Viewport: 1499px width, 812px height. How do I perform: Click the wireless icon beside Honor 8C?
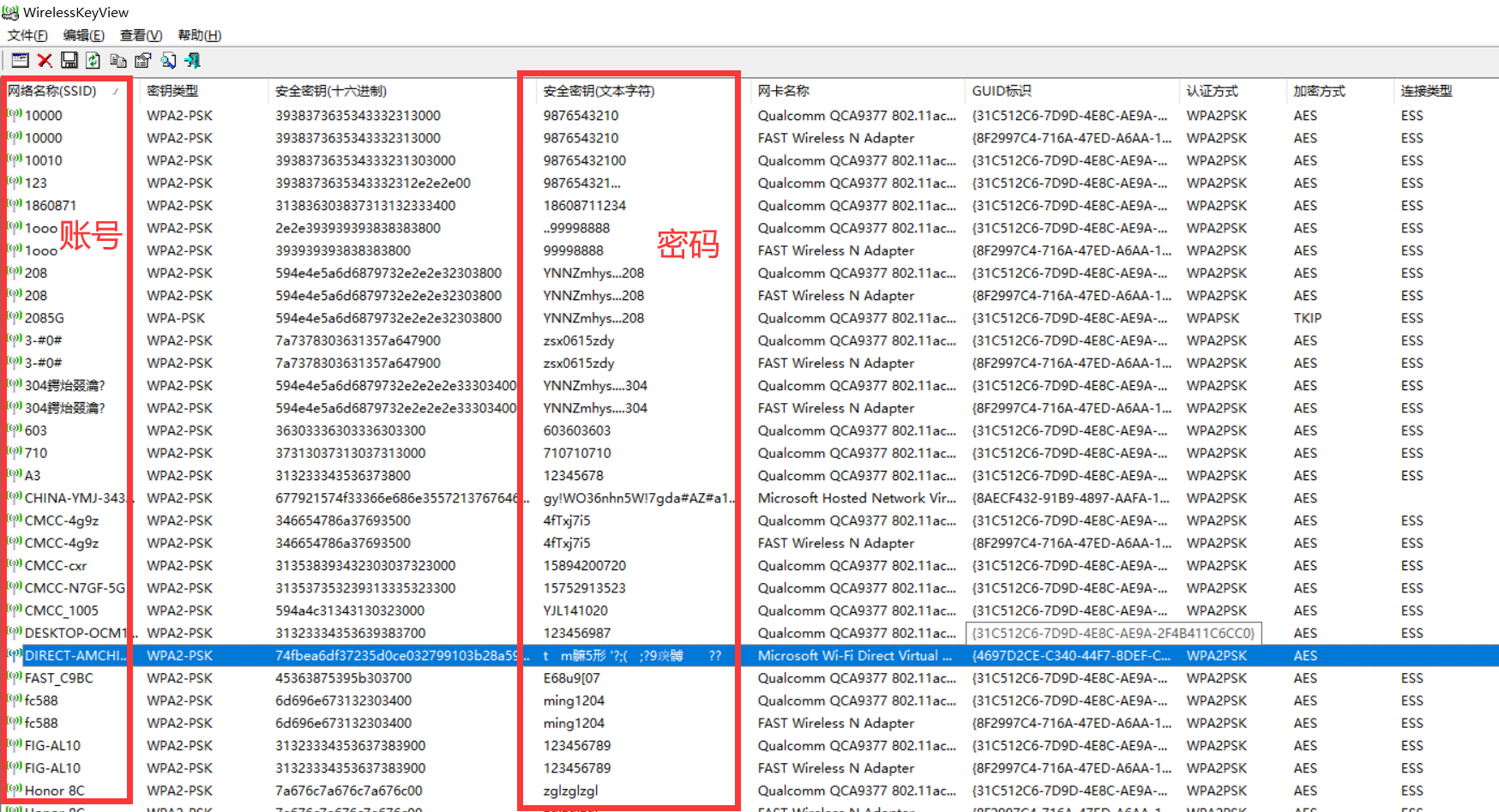[x=15, y=790]
